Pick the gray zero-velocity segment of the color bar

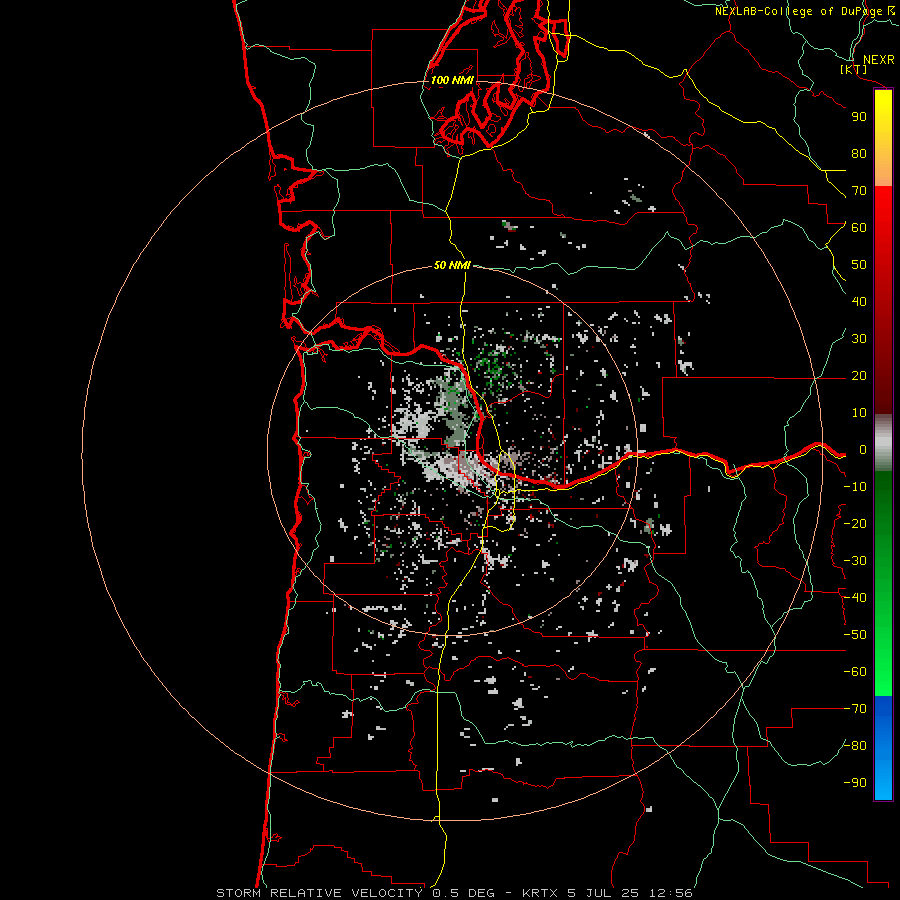883,443
